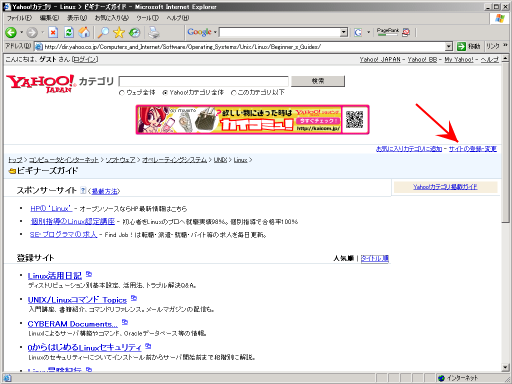Open the ファイル(F) menu
Viewport: 512px width, 384px height.
click(x=20, y=18)
